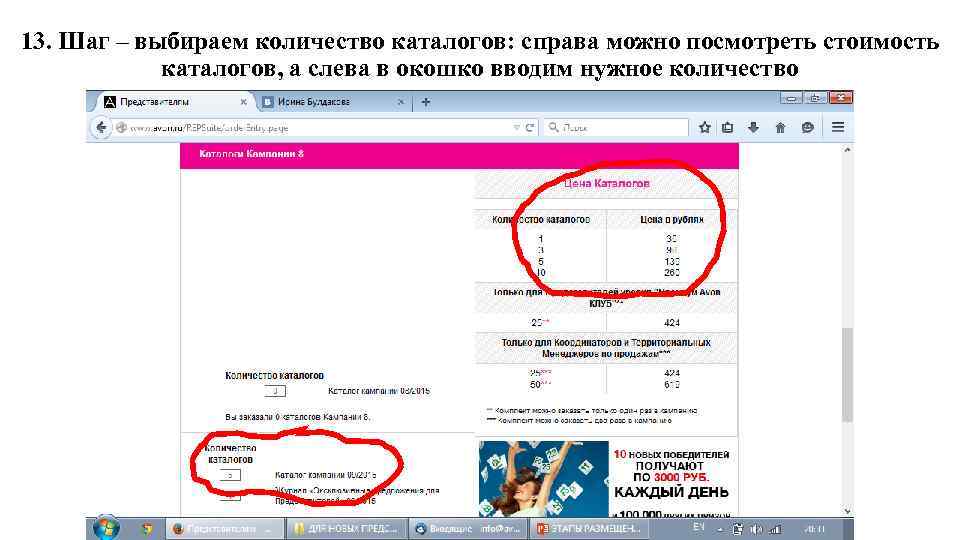Click price 424 in Avon Клуб row

point(672,323)
